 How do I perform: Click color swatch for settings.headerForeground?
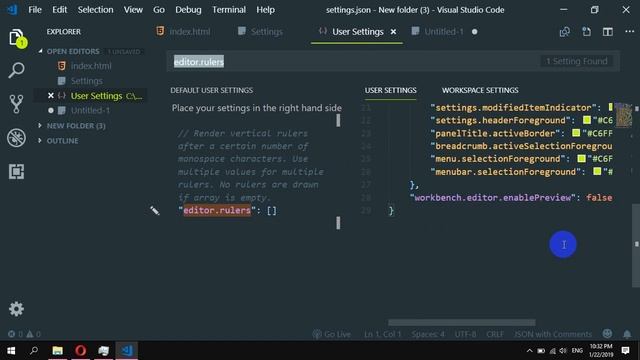click(587, 120)
